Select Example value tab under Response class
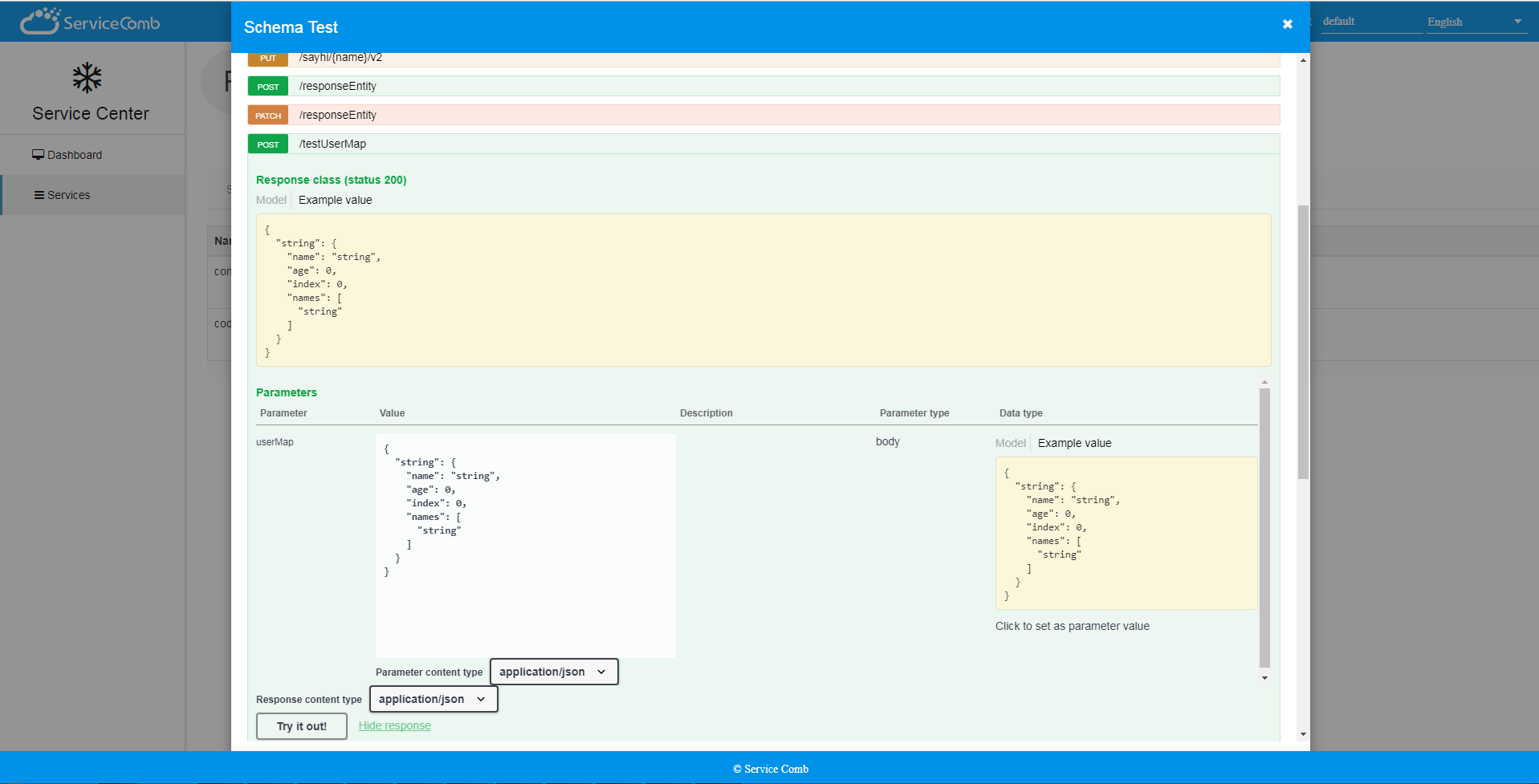1539x784 pixels. click(335, 200)
